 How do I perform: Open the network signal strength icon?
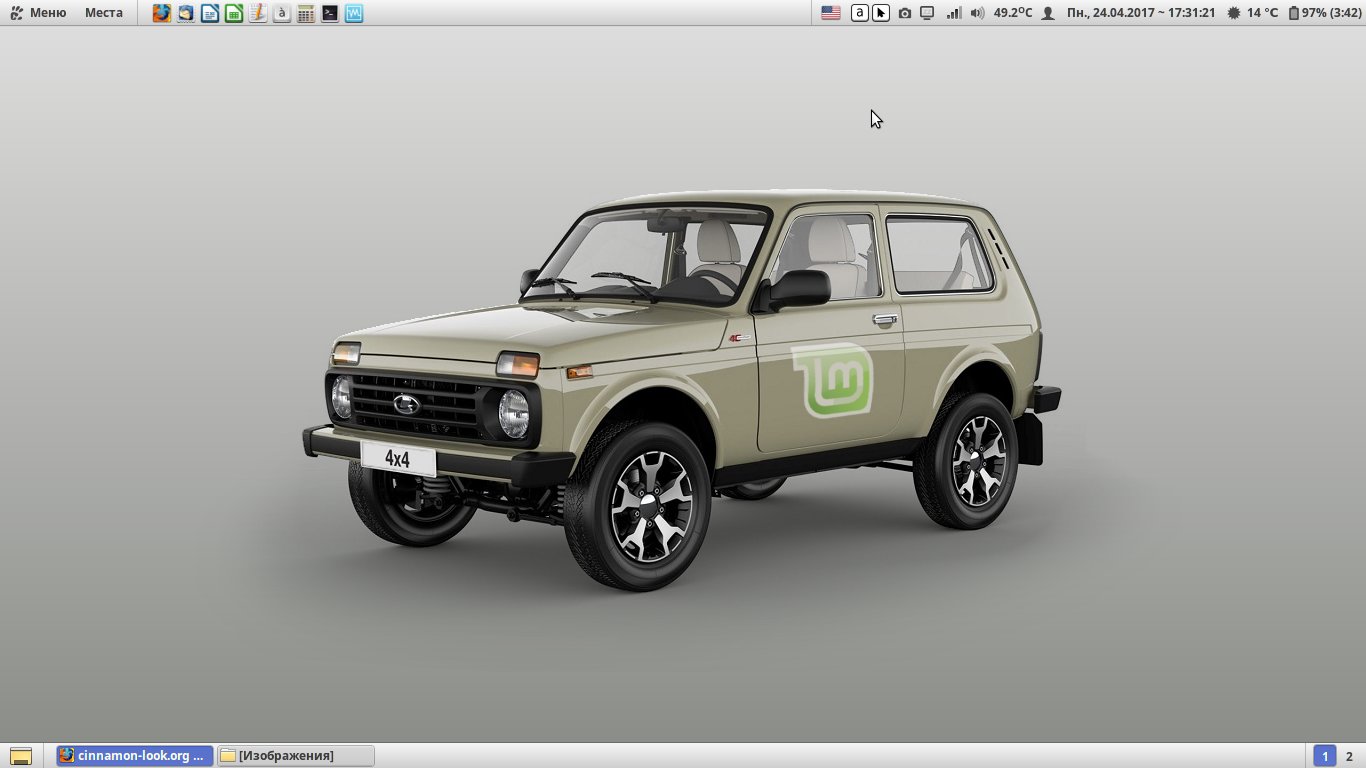pos(954,13)
